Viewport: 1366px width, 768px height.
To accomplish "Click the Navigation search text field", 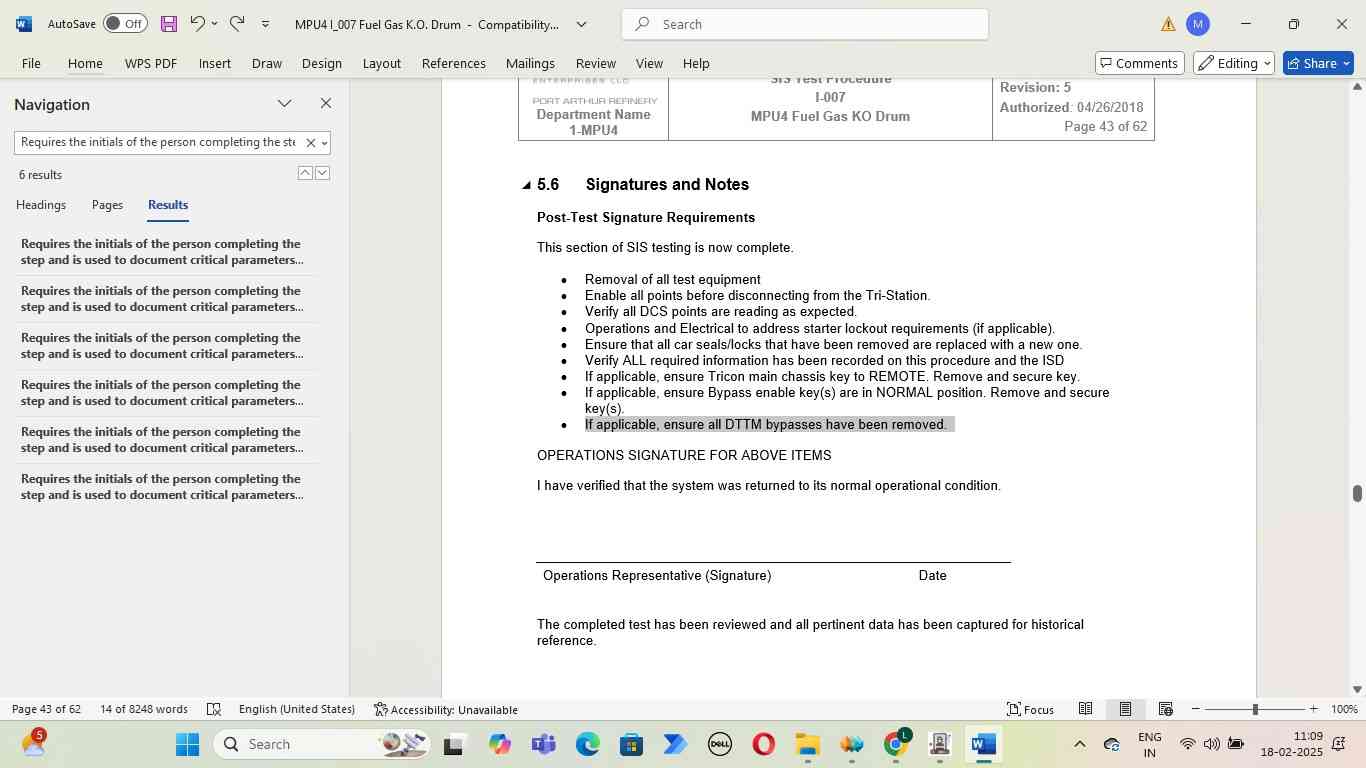I will coord(158,142).
